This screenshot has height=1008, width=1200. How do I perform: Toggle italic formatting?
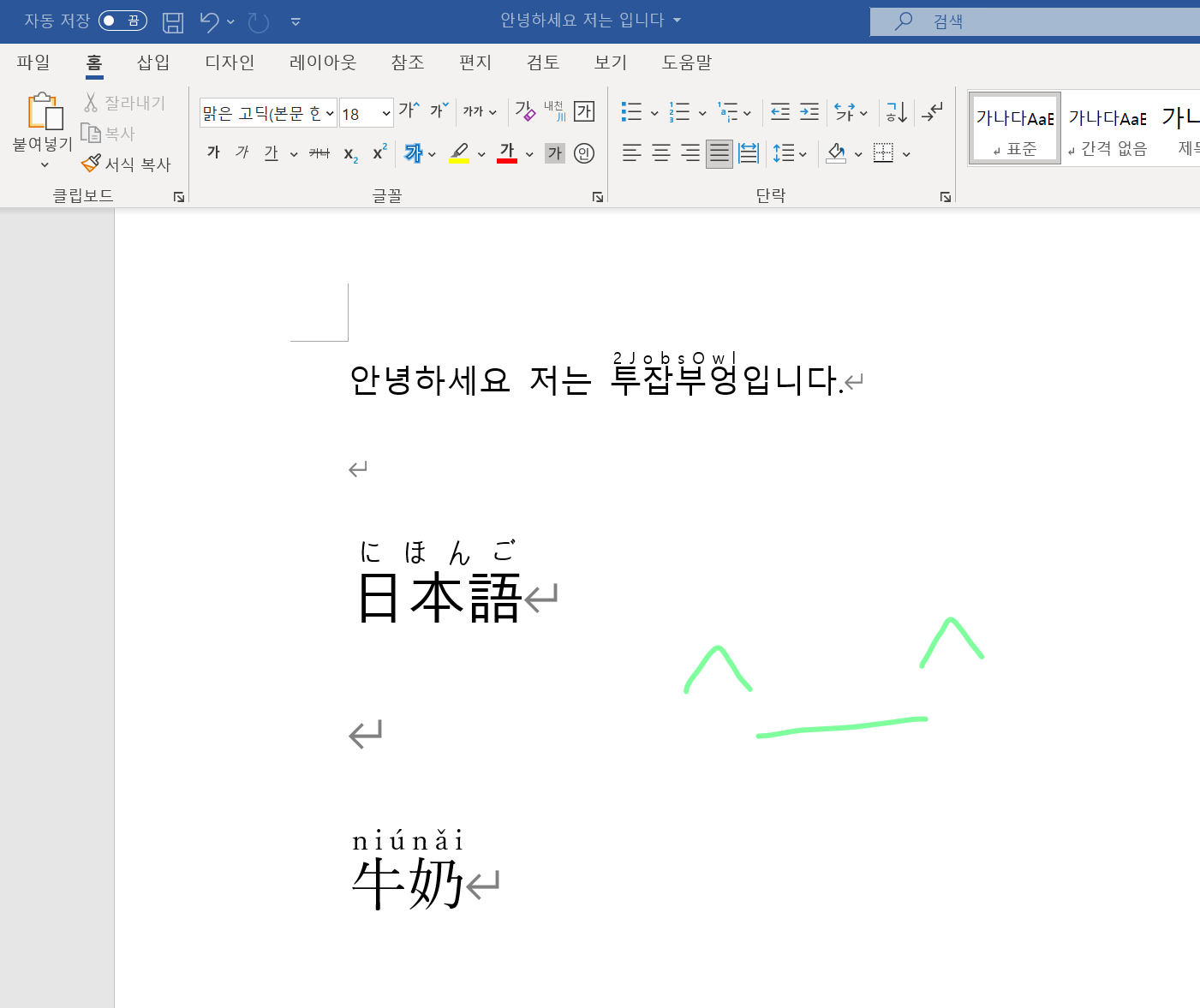[x=242, y=152]
